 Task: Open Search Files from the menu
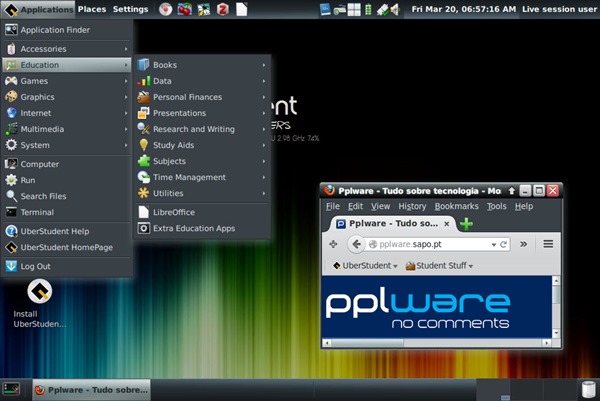pyautogui.click(x=67, y=196)
